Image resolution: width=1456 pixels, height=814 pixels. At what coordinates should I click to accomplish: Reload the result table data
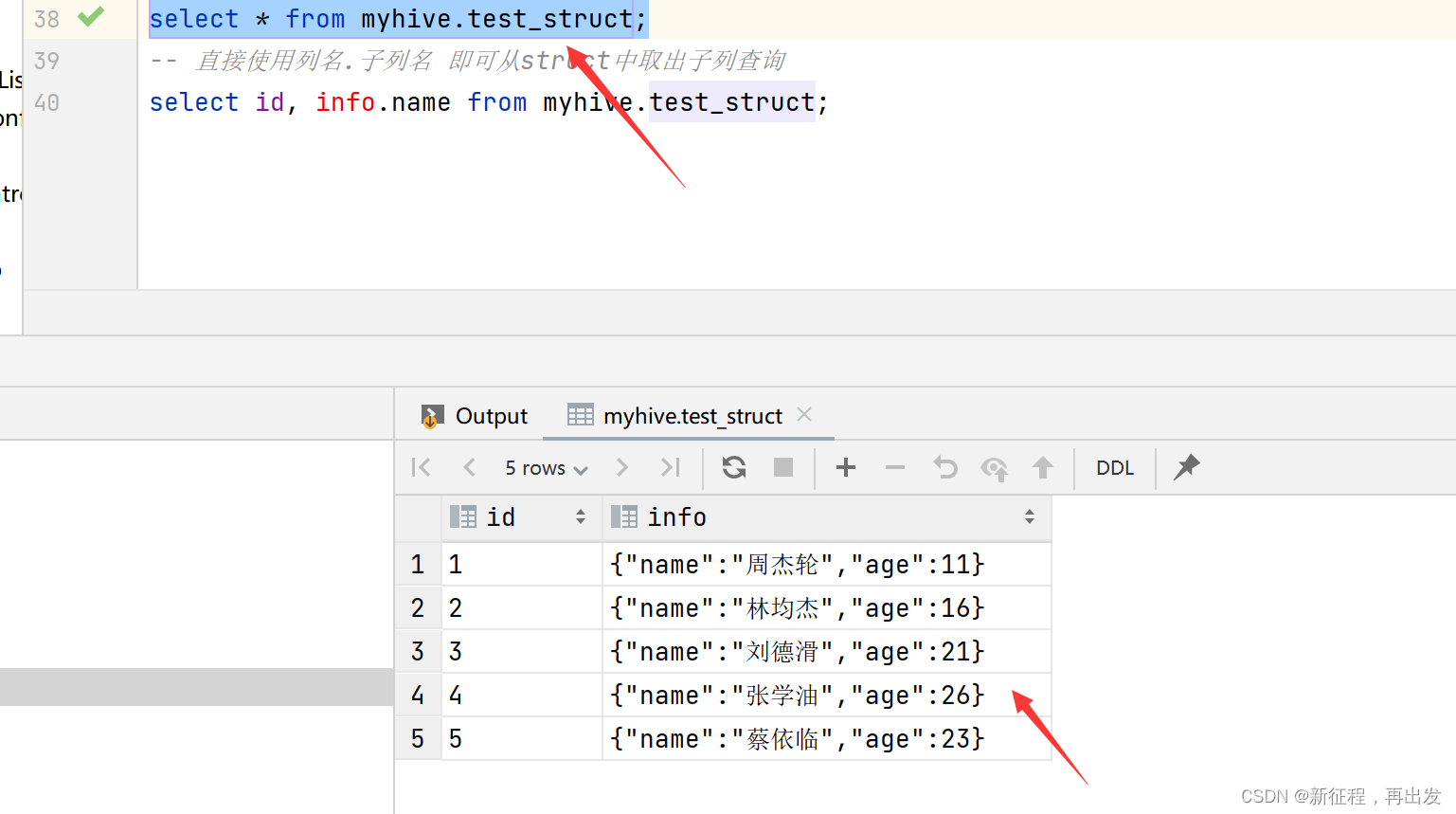point(734,467)
